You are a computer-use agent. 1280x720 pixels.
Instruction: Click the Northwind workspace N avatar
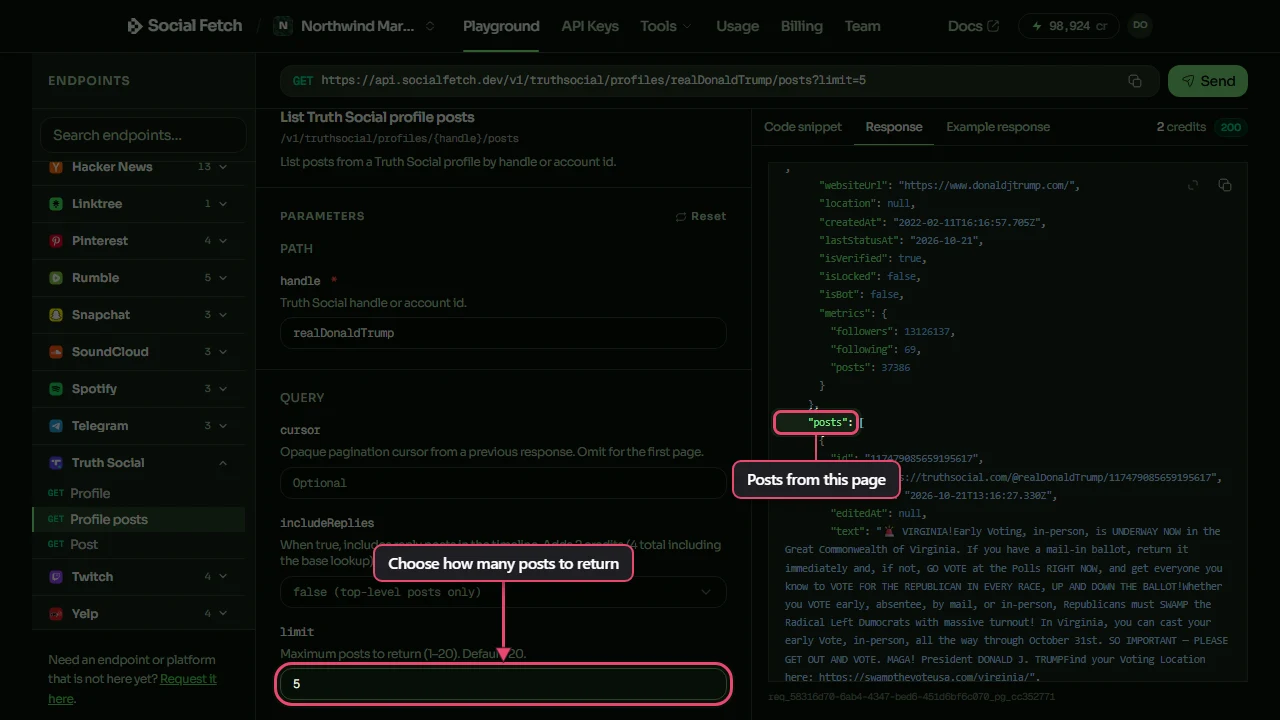point(283,26)
